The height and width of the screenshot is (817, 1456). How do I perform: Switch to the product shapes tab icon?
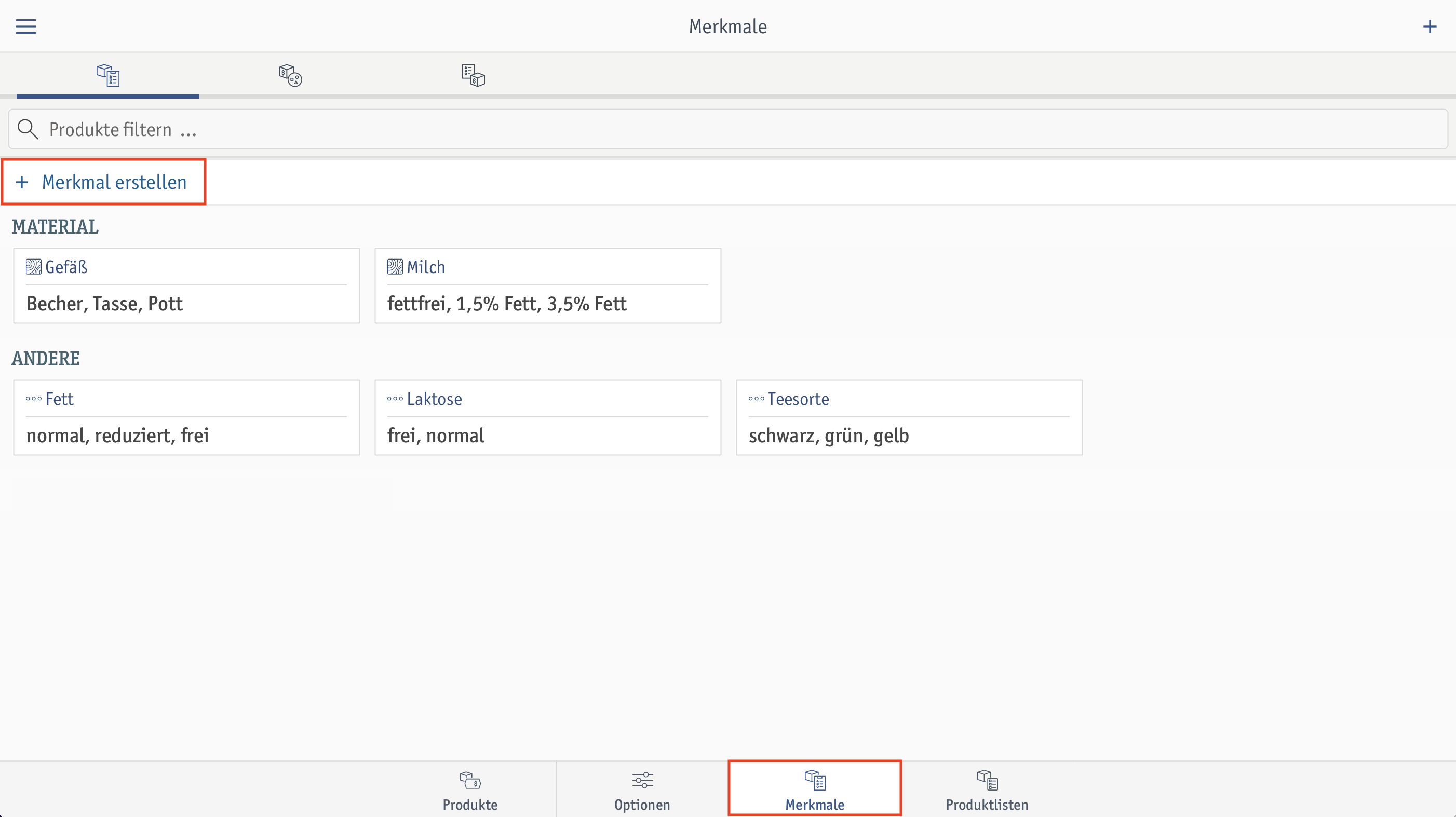click(x=290, y=75)
